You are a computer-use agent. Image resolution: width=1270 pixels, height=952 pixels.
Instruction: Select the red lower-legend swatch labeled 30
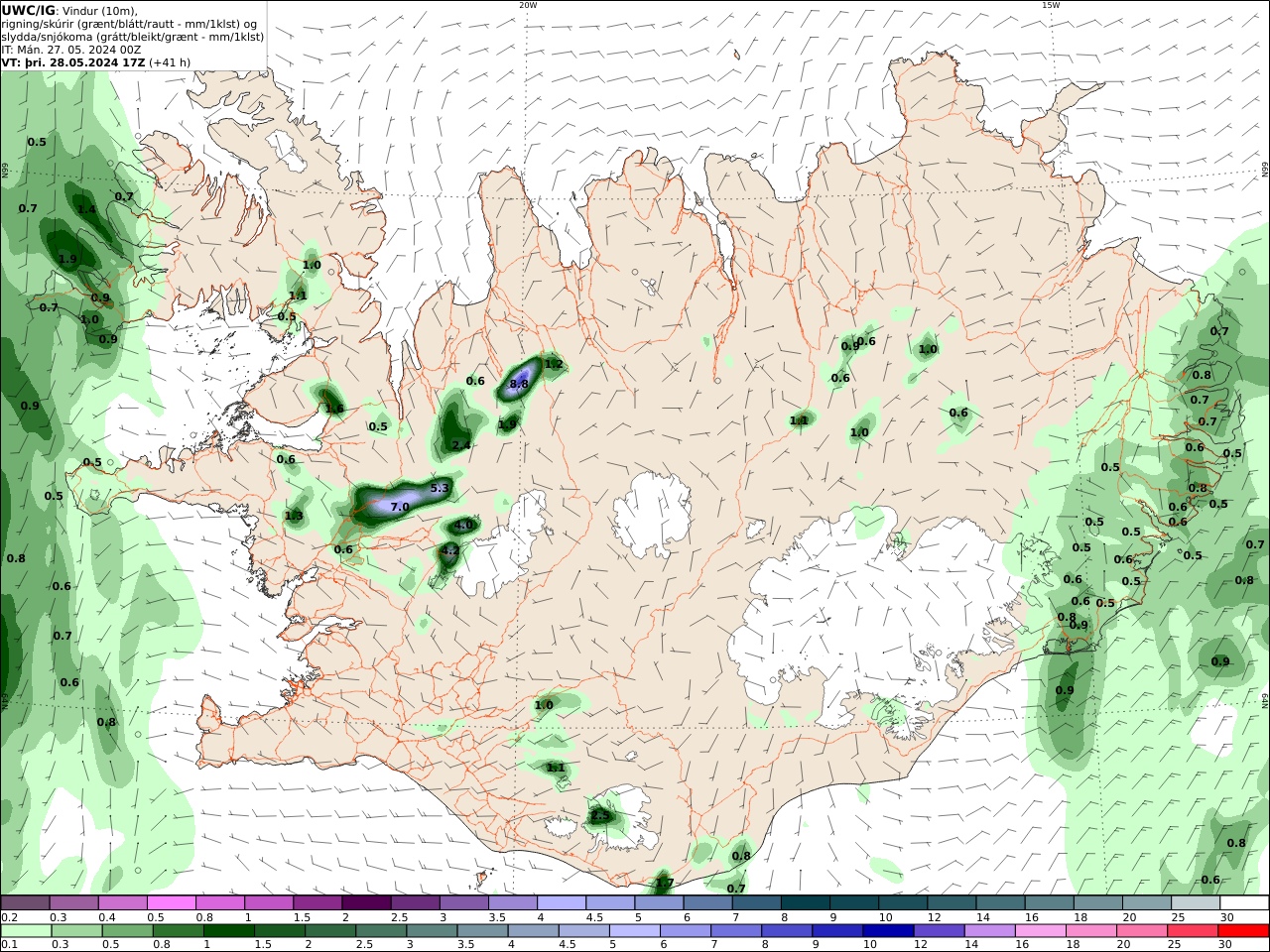click(1242, 930)
